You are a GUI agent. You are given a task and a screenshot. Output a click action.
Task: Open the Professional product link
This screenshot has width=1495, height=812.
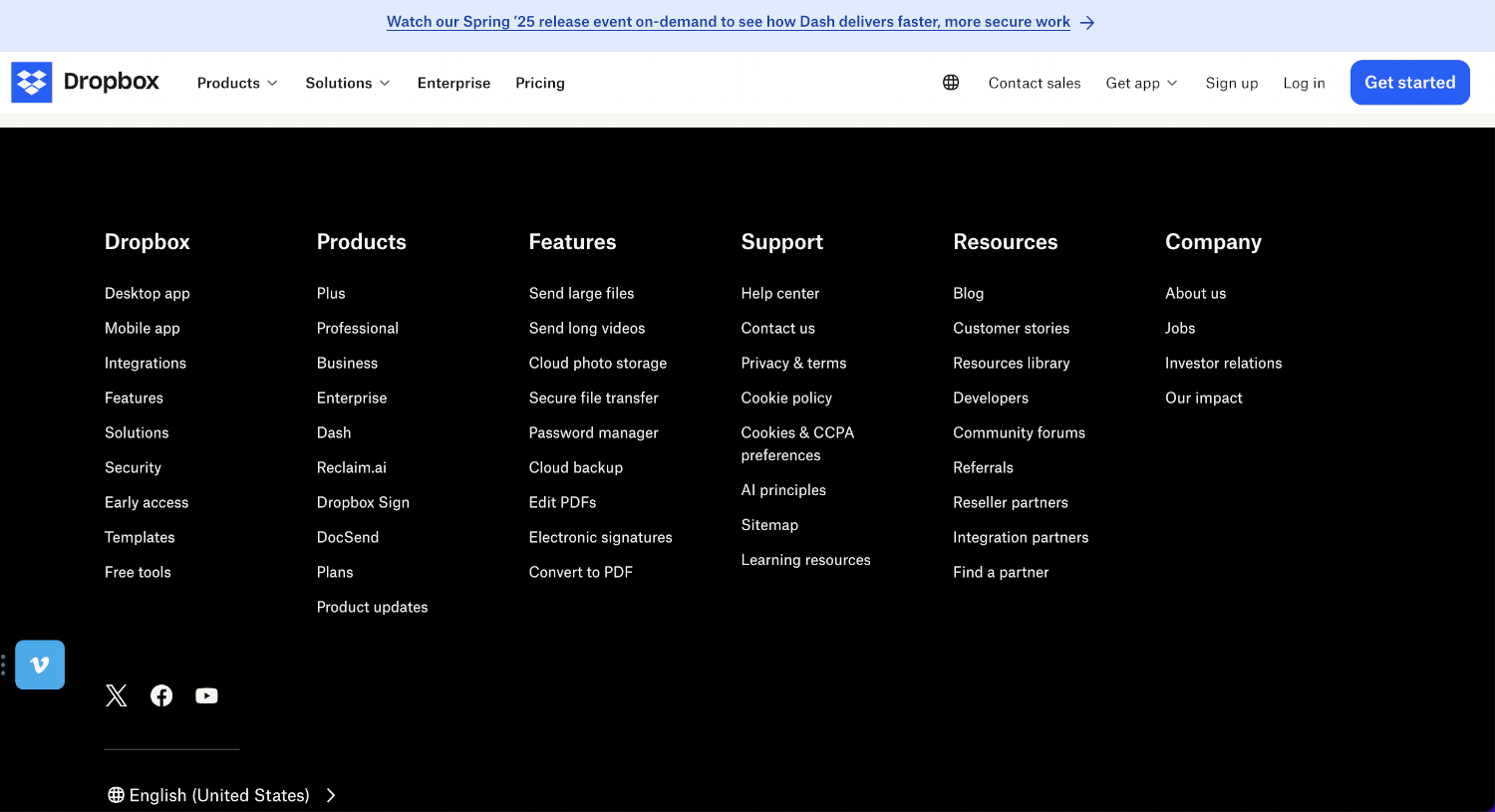click(x=358, y=328)
